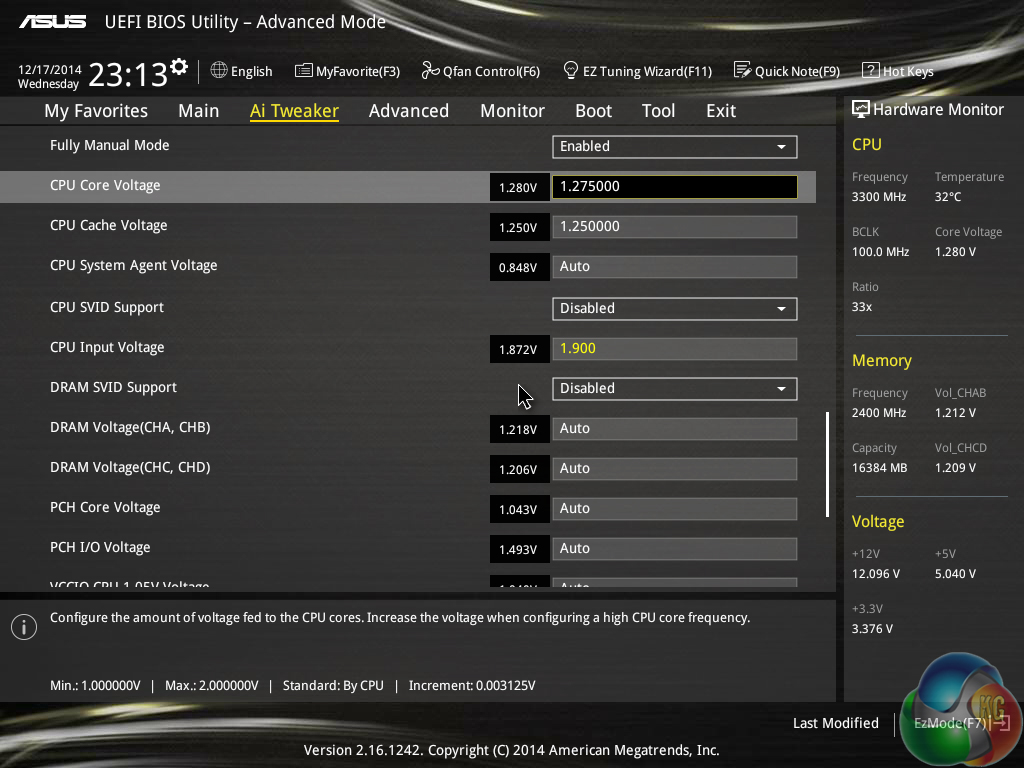Click the globe language icon

tap(219, 71)
